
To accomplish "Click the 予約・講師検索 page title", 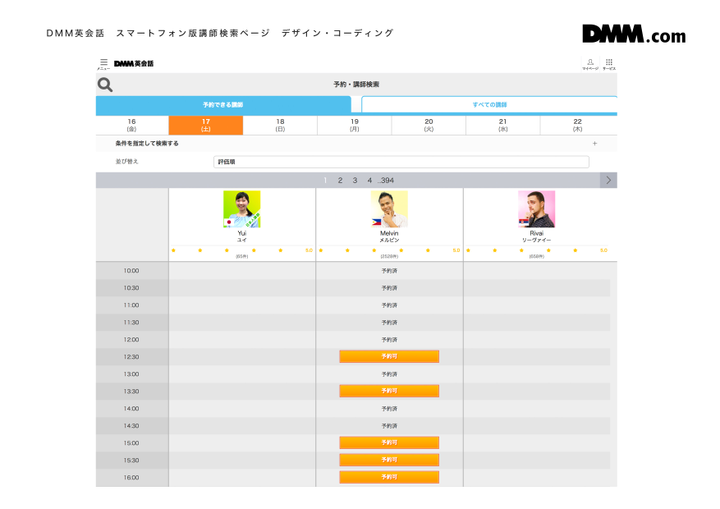I will pyautogui.click(x=356, y=85).
